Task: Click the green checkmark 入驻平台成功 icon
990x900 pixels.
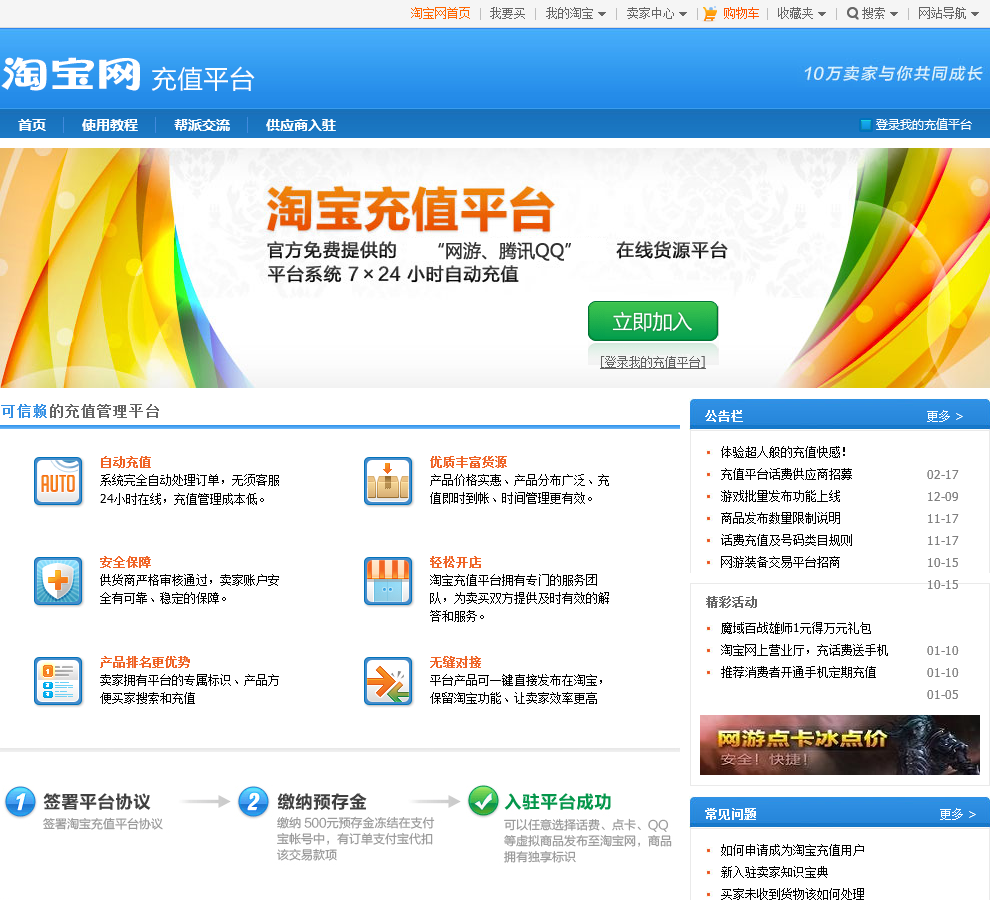Action: point(484,801)
